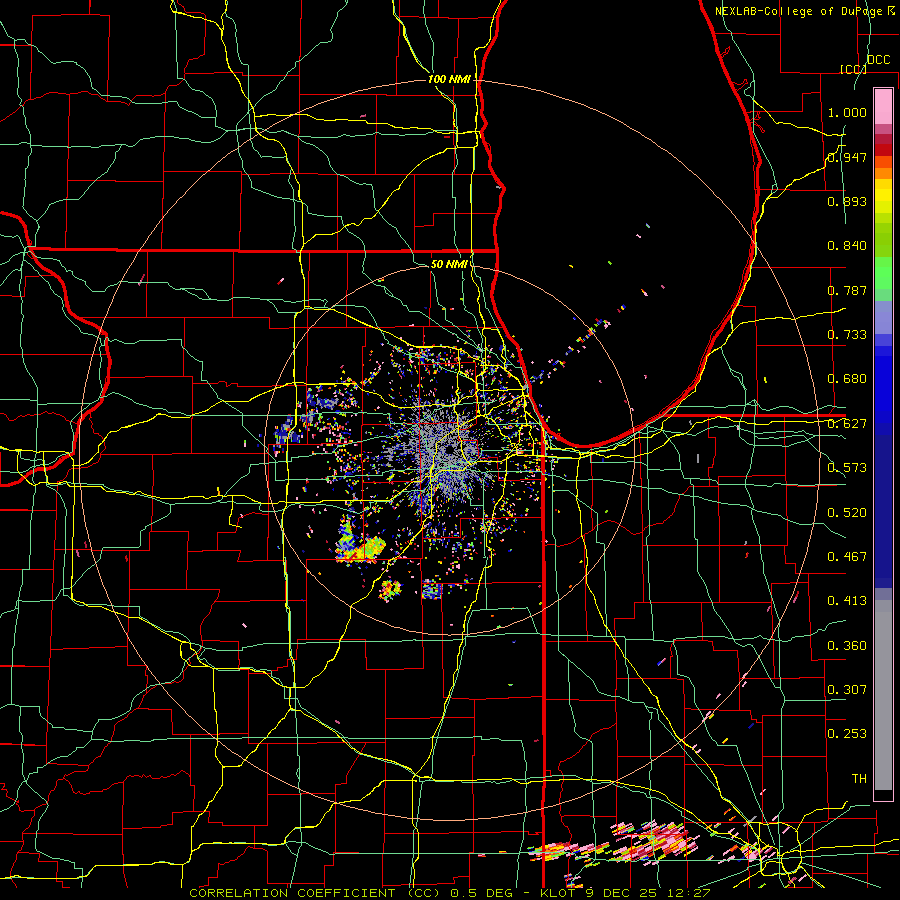Image resolution: width=900 pixels, height=900 pixels.
Task: Click the [CC] units label
Action: pos(854,69)
